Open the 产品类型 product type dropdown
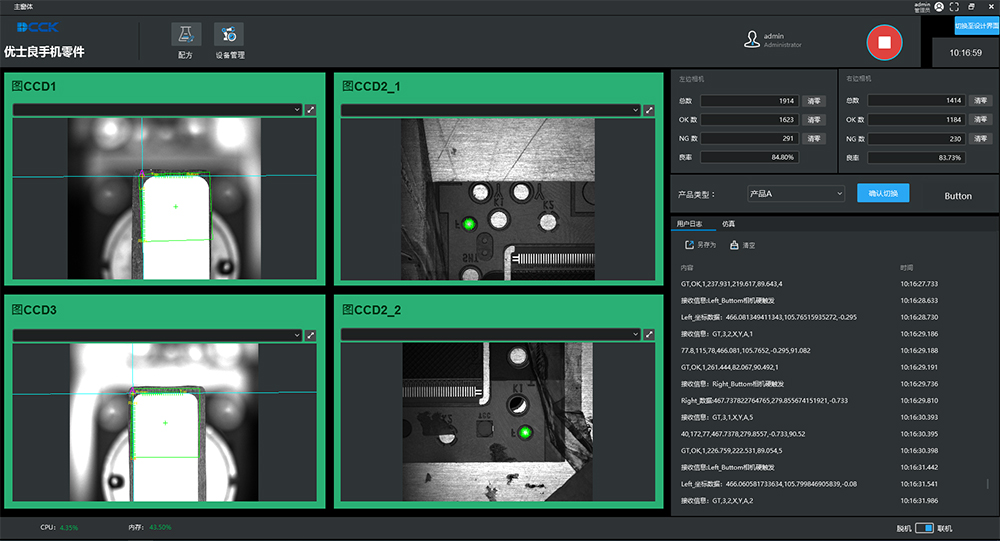Screen dimensions: 1000x541 (x=796, y=194)
